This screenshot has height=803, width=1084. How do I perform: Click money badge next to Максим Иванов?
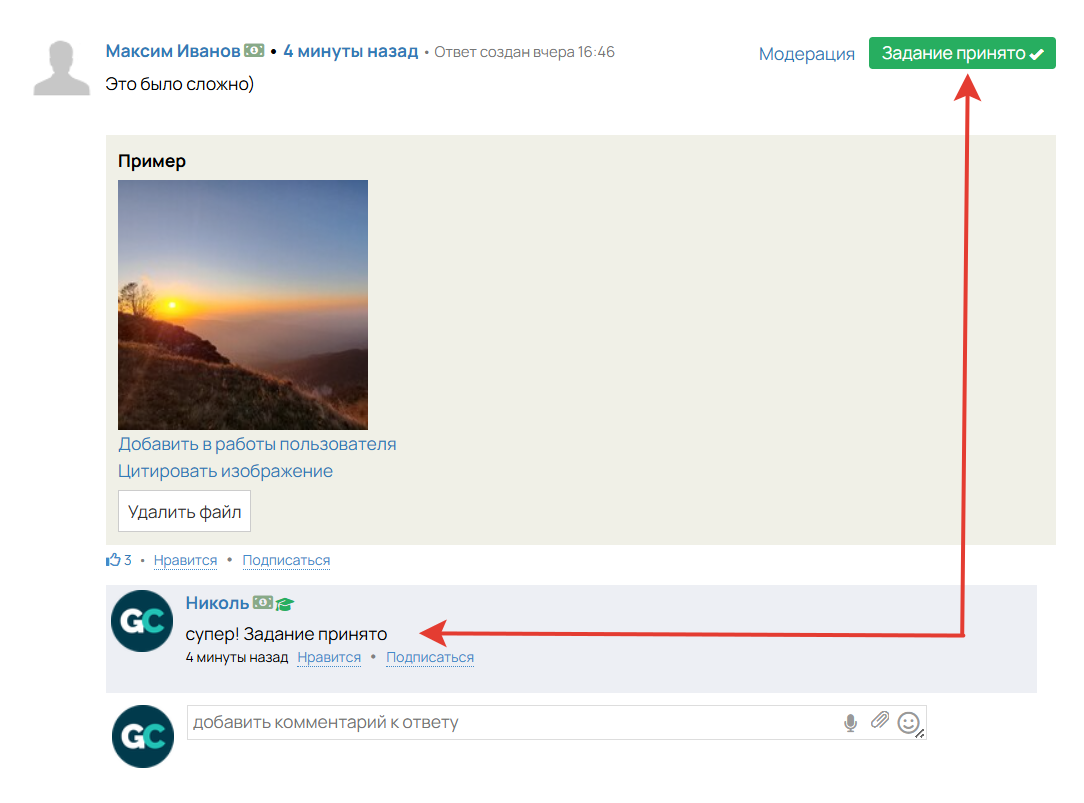tap(254, 50)
